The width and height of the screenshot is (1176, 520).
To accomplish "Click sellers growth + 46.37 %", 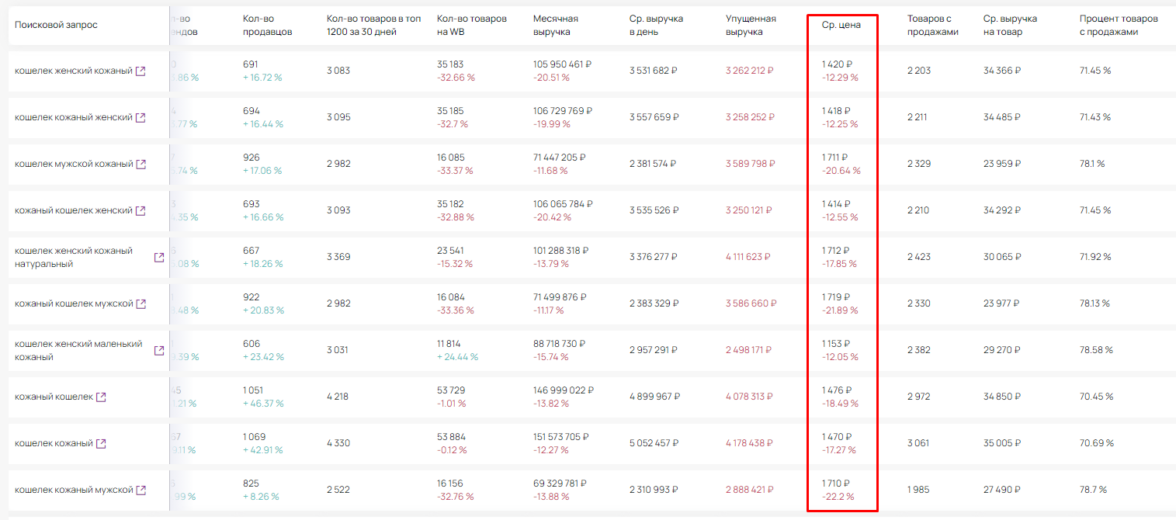I will click(x=263, y=404).
